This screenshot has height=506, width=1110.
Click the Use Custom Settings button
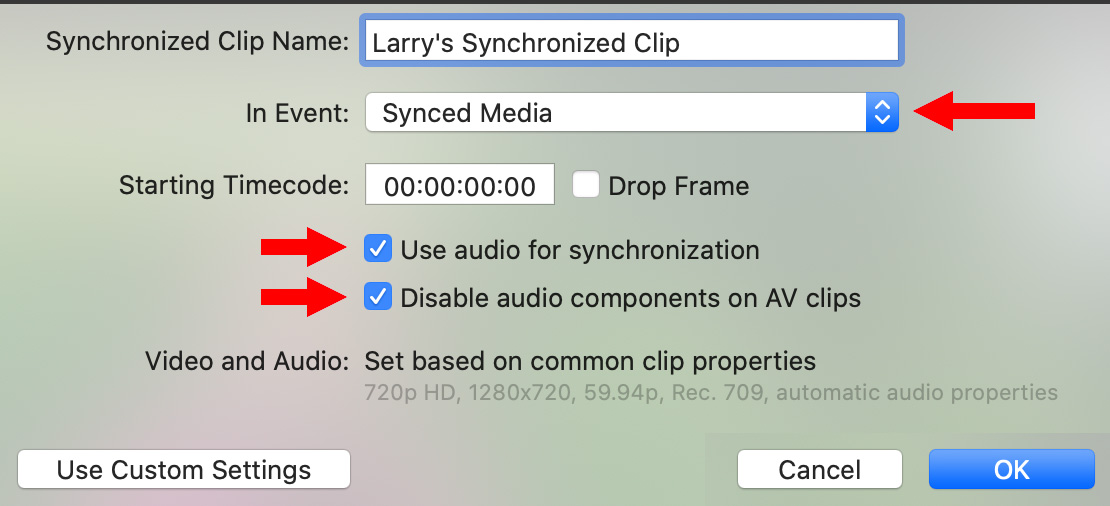coord(184,470)
